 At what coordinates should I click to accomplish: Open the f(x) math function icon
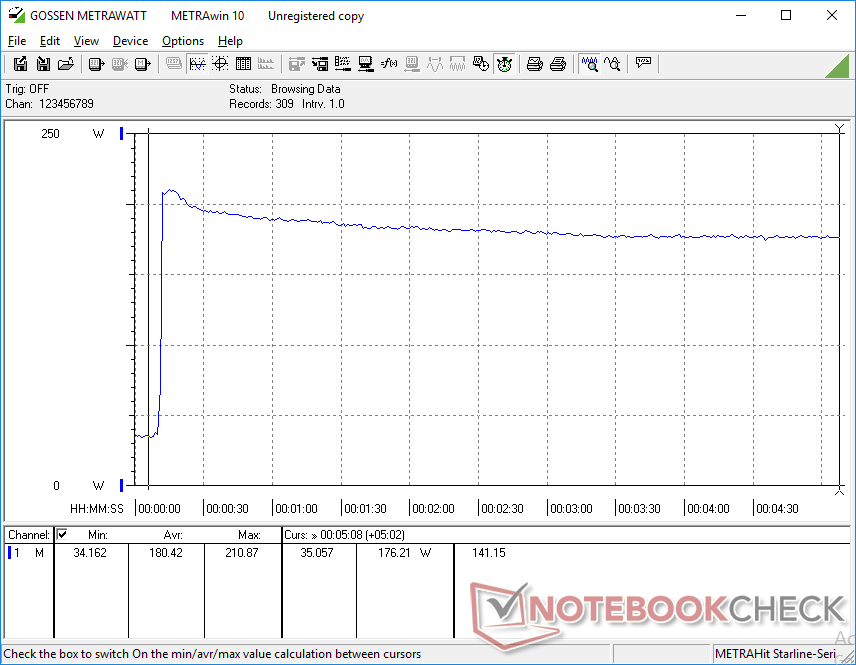point(389,64)
